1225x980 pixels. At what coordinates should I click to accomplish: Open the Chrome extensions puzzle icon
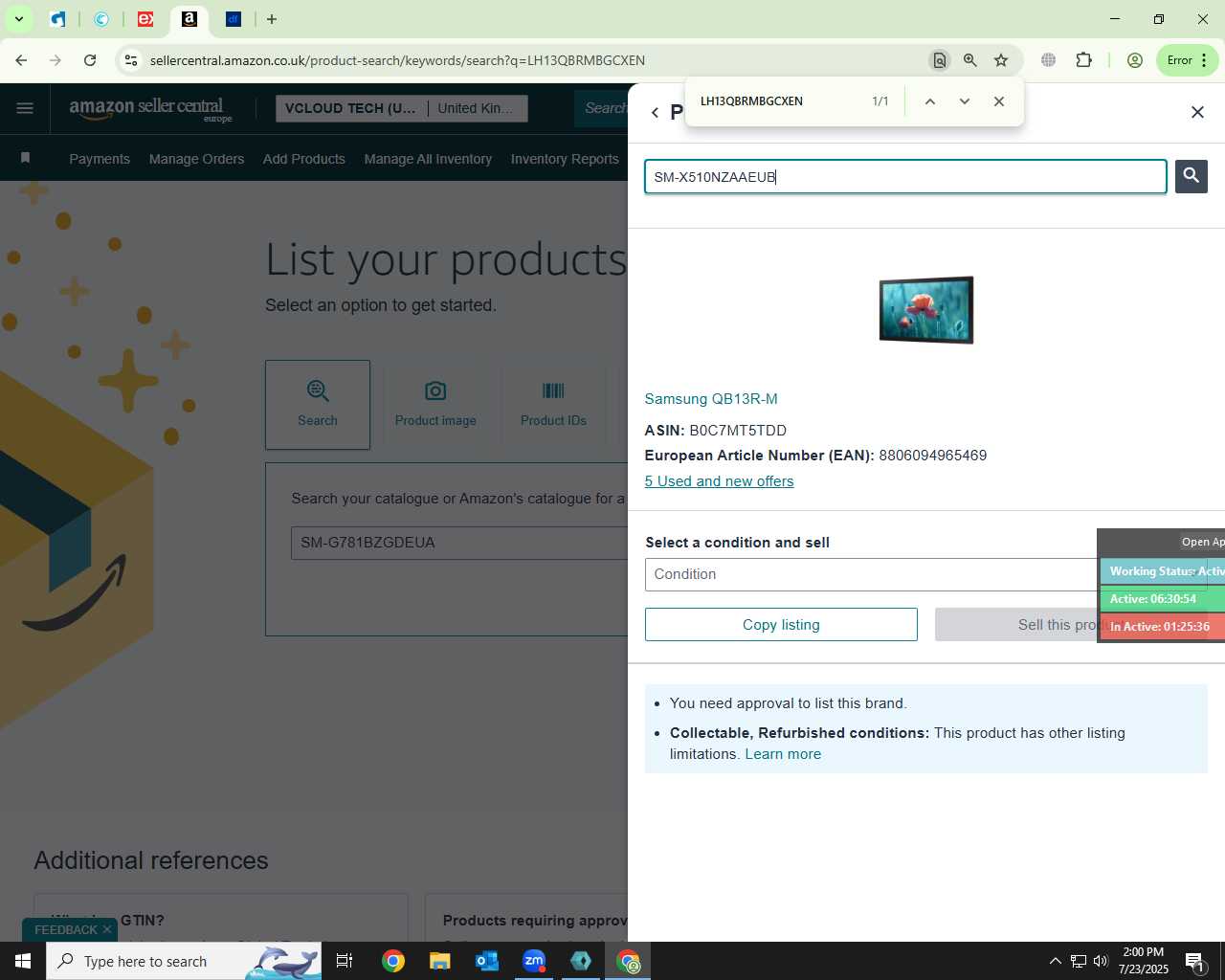[1083, 60]
